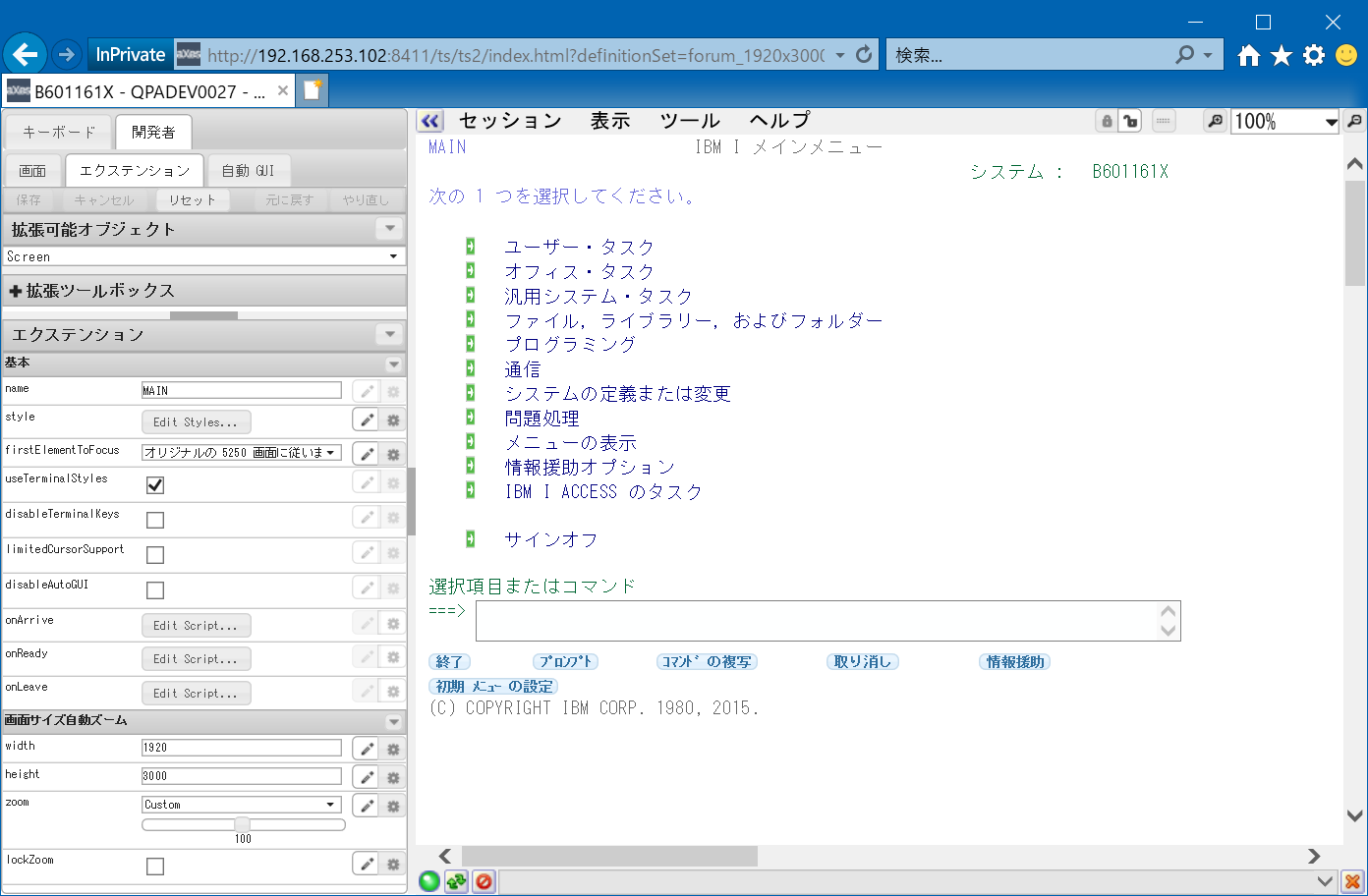
Task: Collapse 基本 group arrow
Action: point(394,364)
